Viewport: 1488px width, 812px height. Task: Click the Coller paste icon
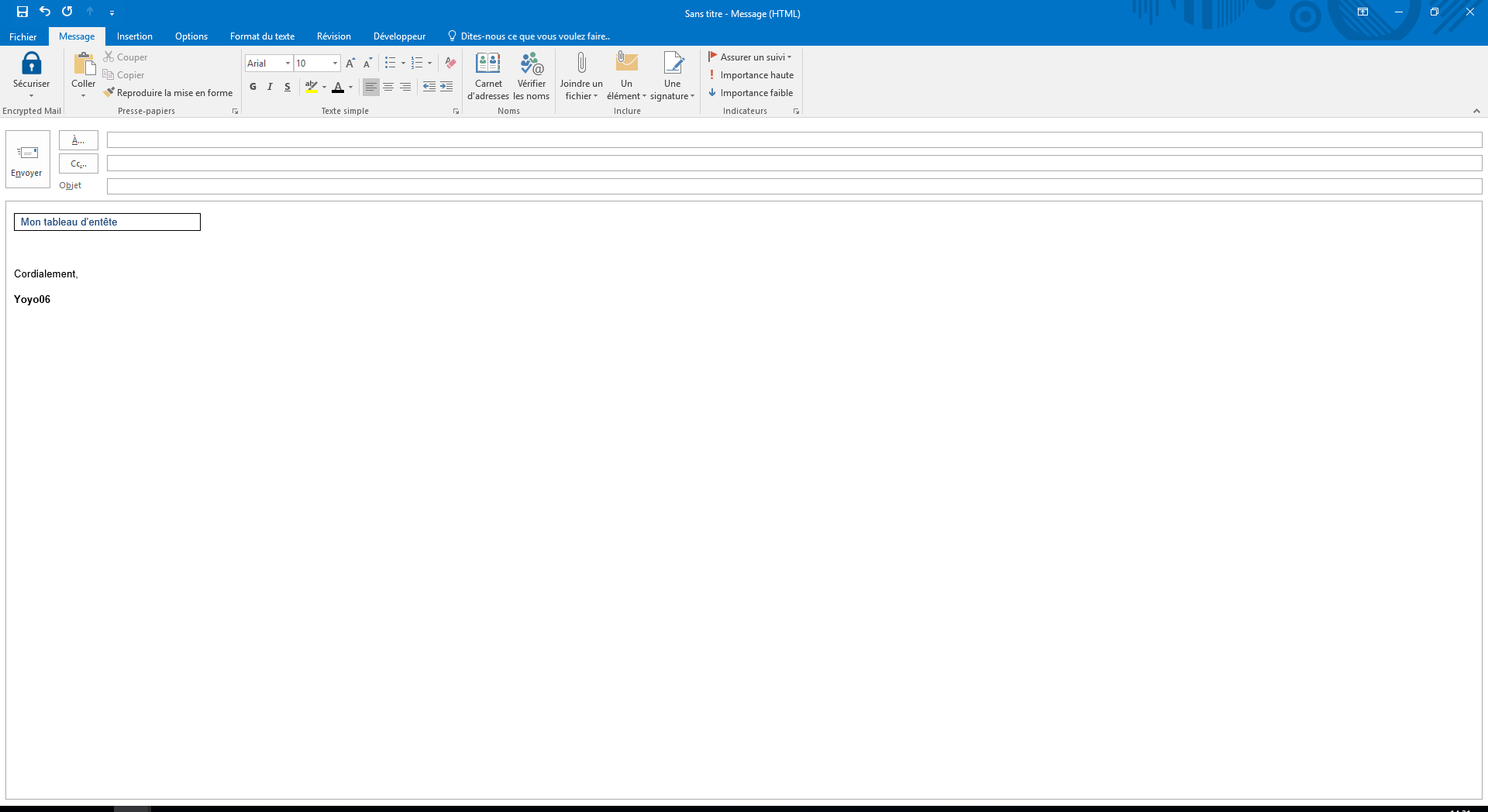coord(84,64)
